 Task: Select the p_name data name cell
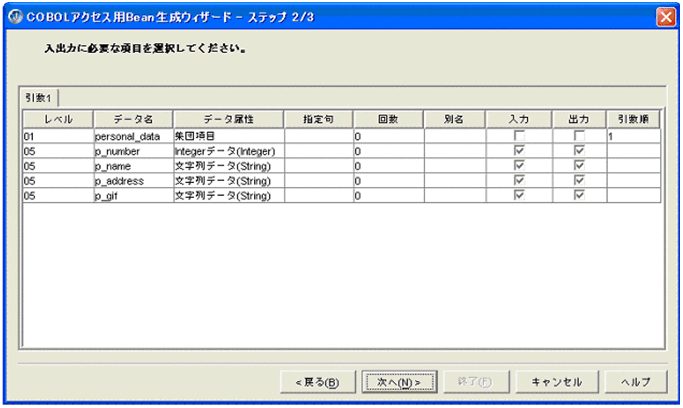click(x=133, y=166)
